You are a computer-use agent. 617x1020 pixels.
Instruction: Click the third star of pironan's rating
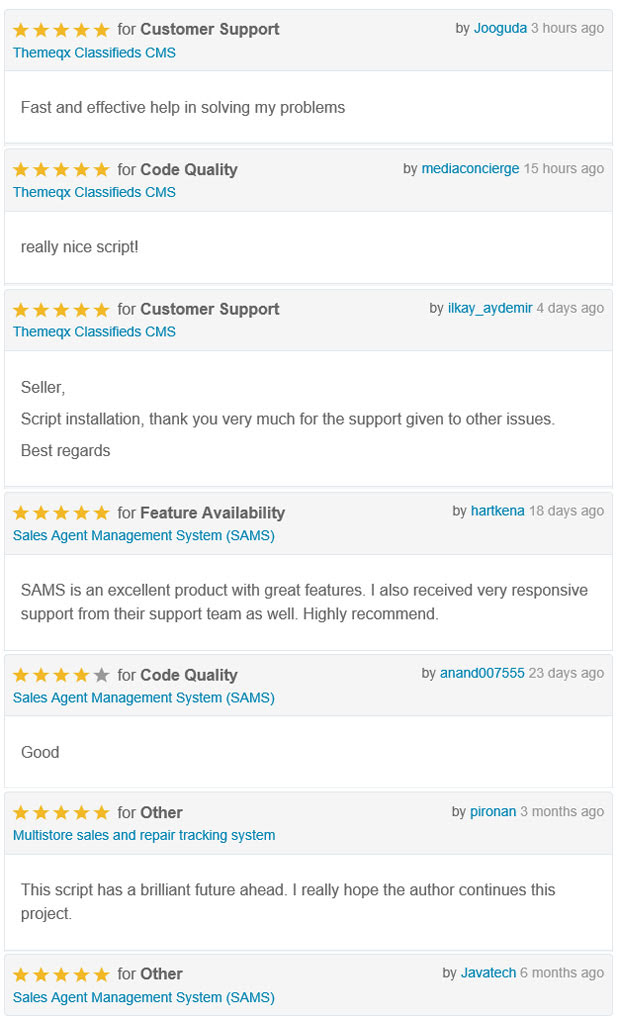point(61,812)
